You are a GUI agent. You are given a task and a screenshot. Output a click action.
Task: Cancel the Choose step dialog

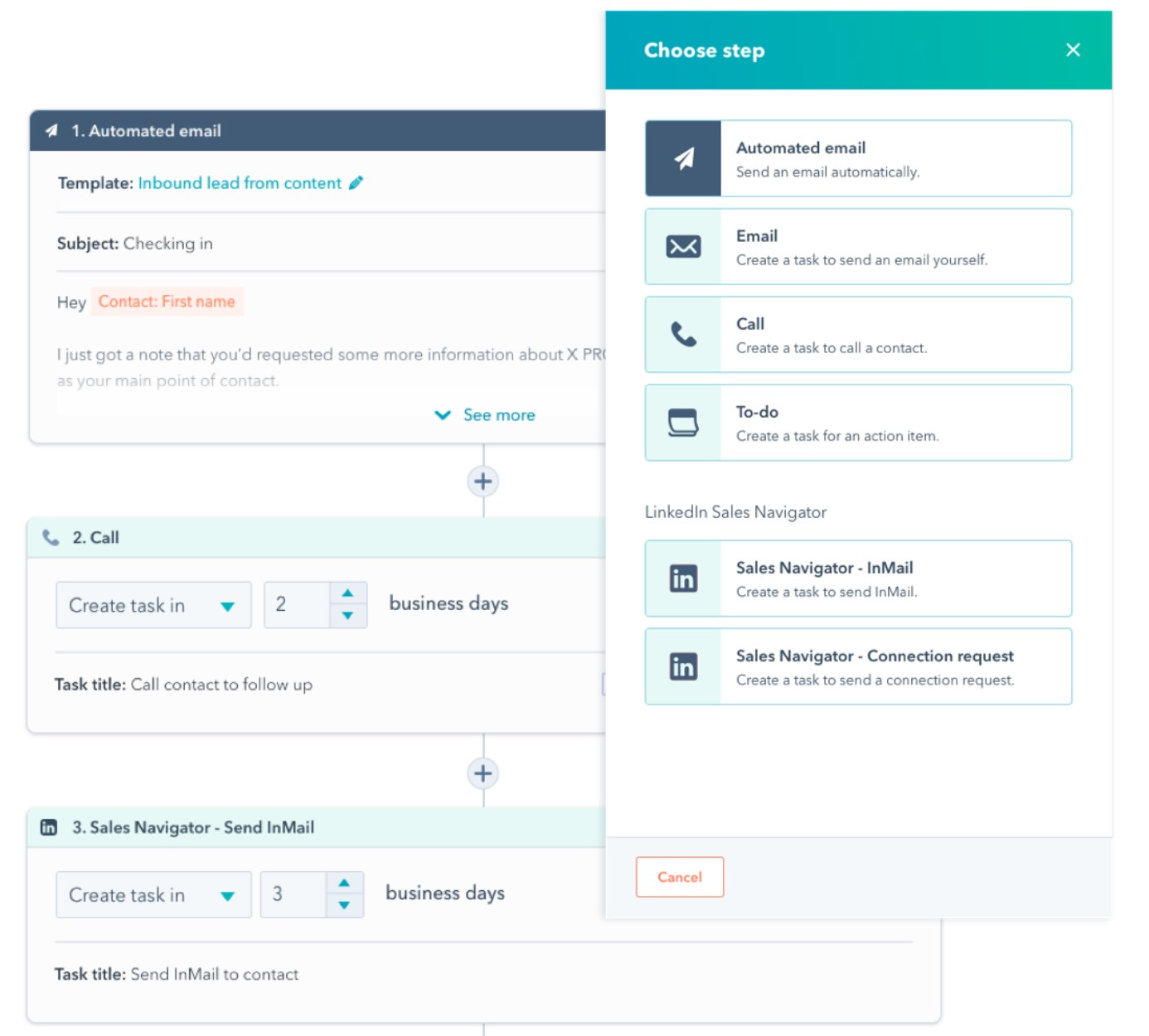pos(680,877)
